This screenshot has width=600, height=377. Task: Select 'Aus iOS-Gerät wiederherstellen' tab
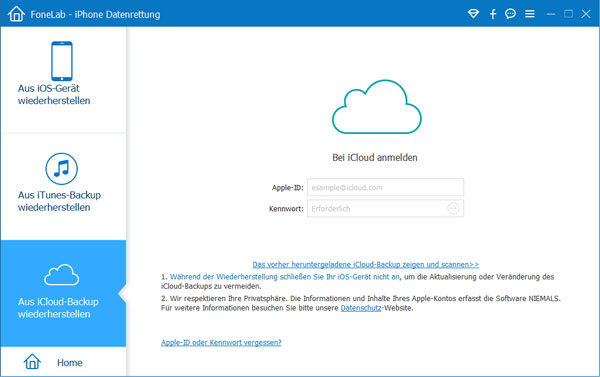tap(63, 80)
